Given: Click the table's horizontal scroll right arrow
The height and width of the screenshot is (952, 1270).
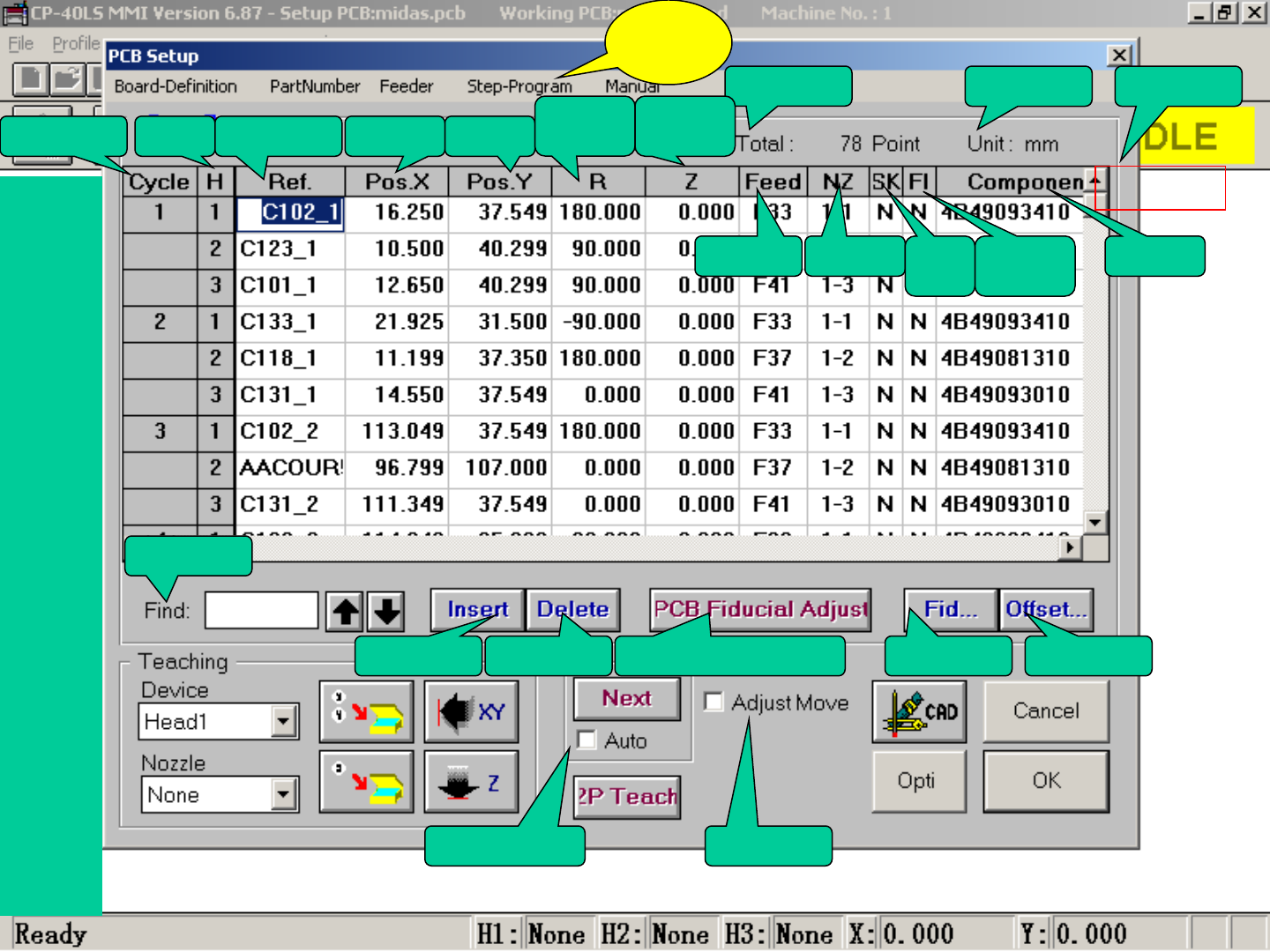Looking at the screenshot, I should (1070, 547).
